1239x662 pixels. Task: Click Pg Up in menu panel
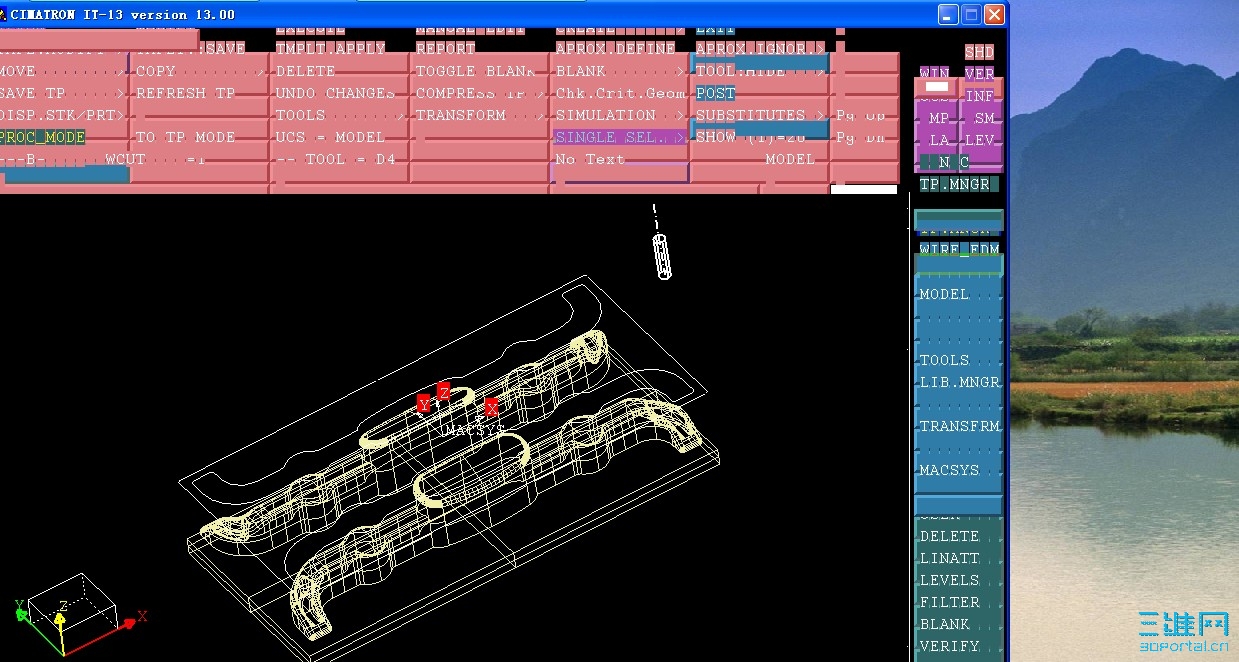(861, 116)
